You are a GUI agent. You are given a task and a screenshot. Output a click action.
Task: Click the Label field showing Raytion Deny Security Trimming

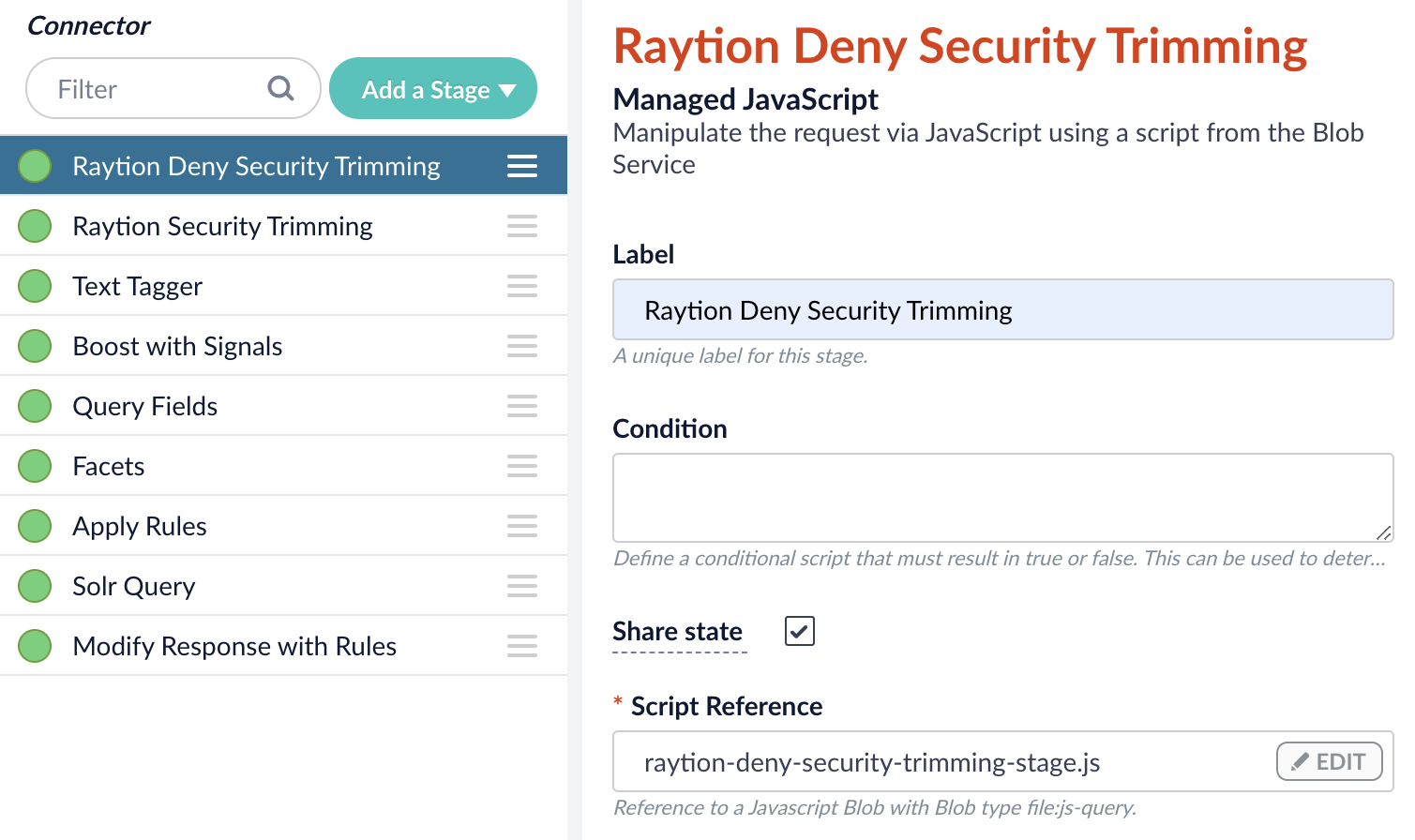[1002, 309]
